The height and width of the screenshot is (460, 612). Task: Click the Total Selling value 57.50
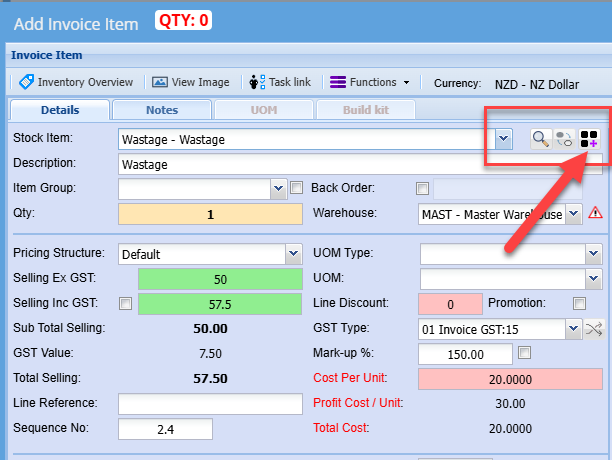[x=210, y=378]
